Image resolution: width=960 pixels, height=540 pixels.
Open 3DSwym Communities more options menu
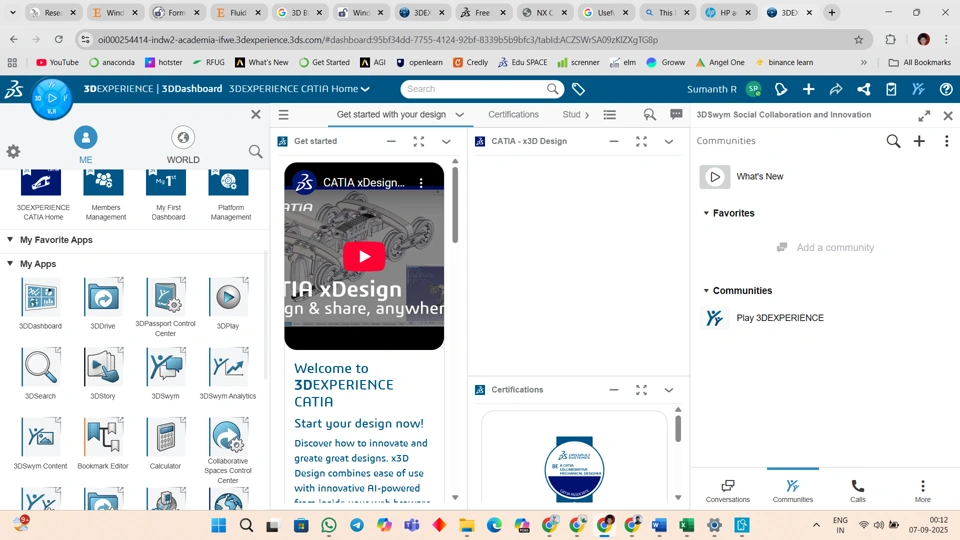point(947,141)
